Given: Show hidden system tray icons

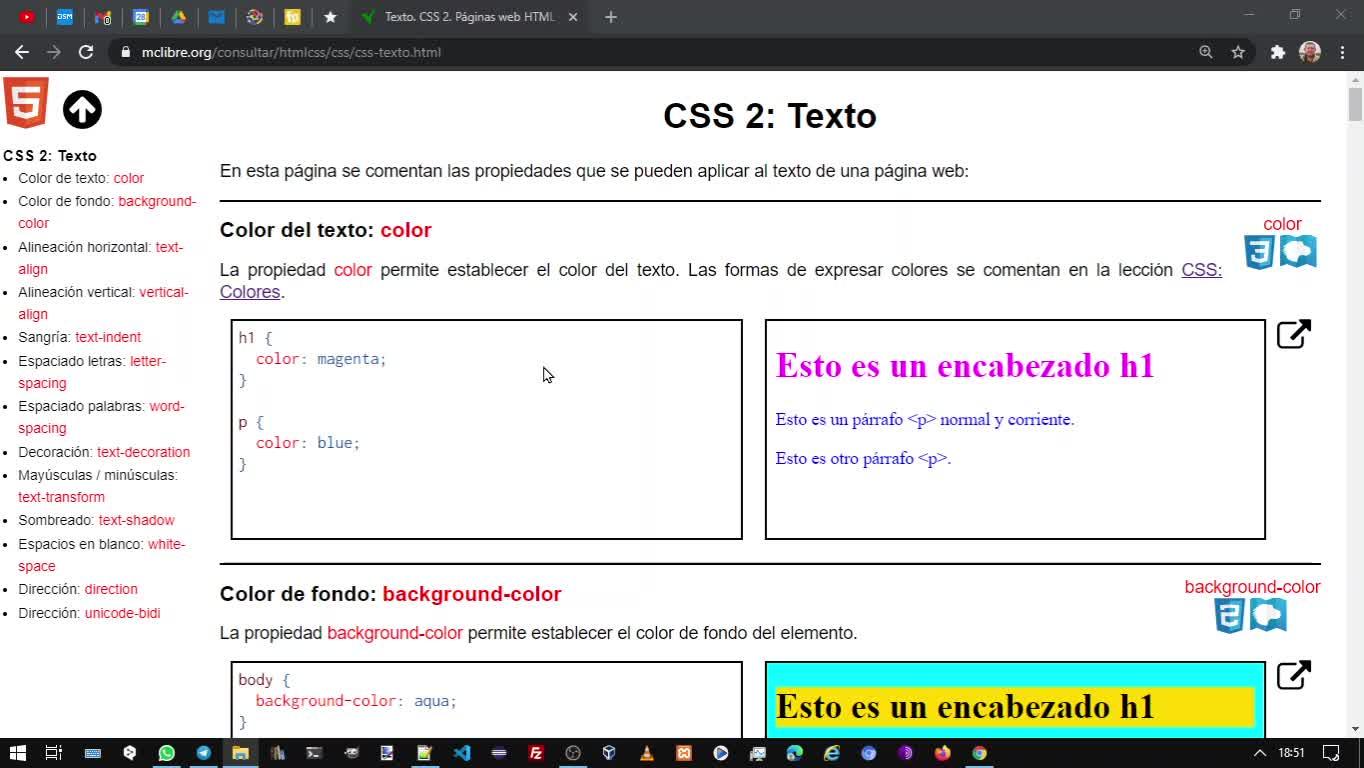Looking at the screenshot, I should pyautogui.click(x=1260, y=753).
